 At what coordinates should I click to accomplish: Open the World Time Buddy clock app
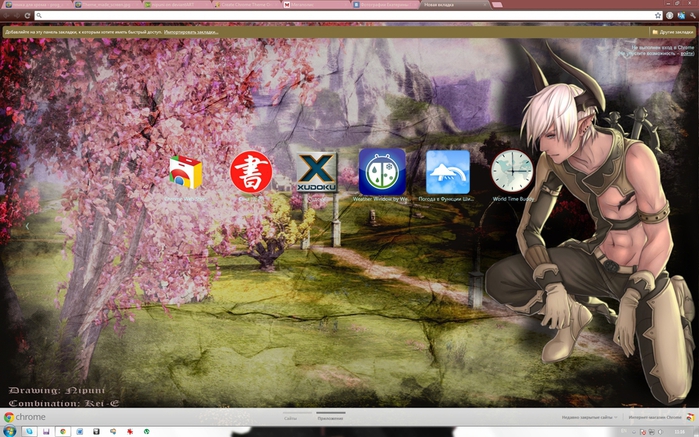point(512,171)
